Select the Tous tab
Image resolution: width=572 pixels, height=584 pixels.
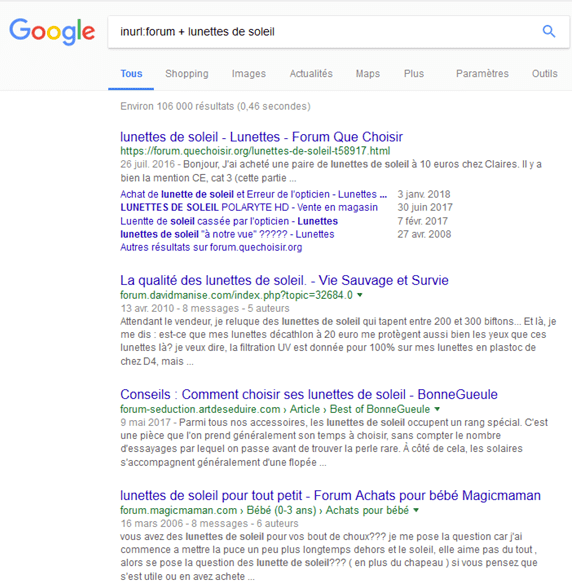coord(131,74)
